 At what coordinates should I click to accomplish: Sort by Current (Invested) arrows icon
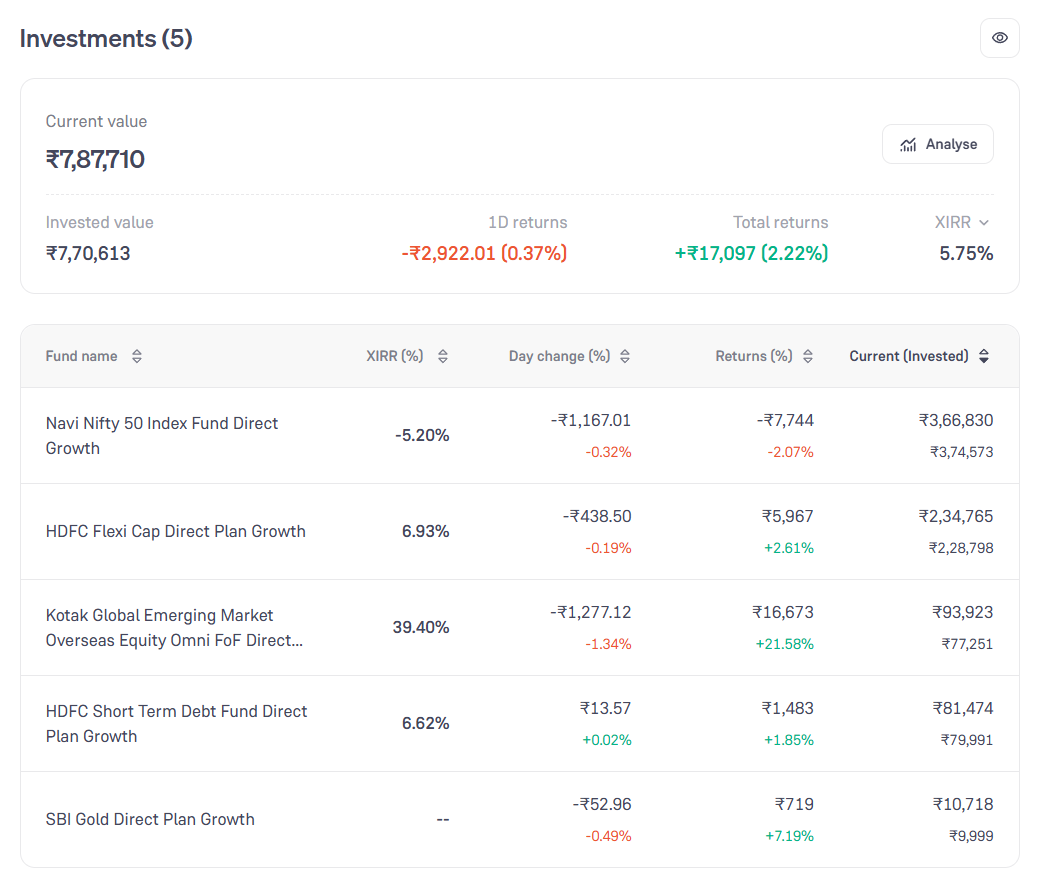coord(984,356)
